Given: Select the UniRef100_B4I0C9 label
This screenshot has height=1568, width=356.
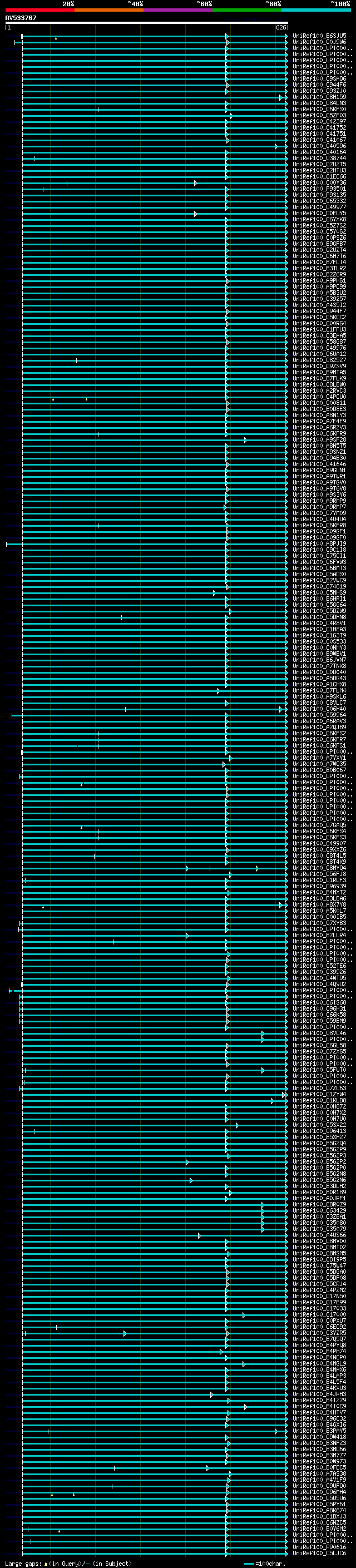Looking at the screenshot, I should pyautogui.click(x=319, y=1406).
